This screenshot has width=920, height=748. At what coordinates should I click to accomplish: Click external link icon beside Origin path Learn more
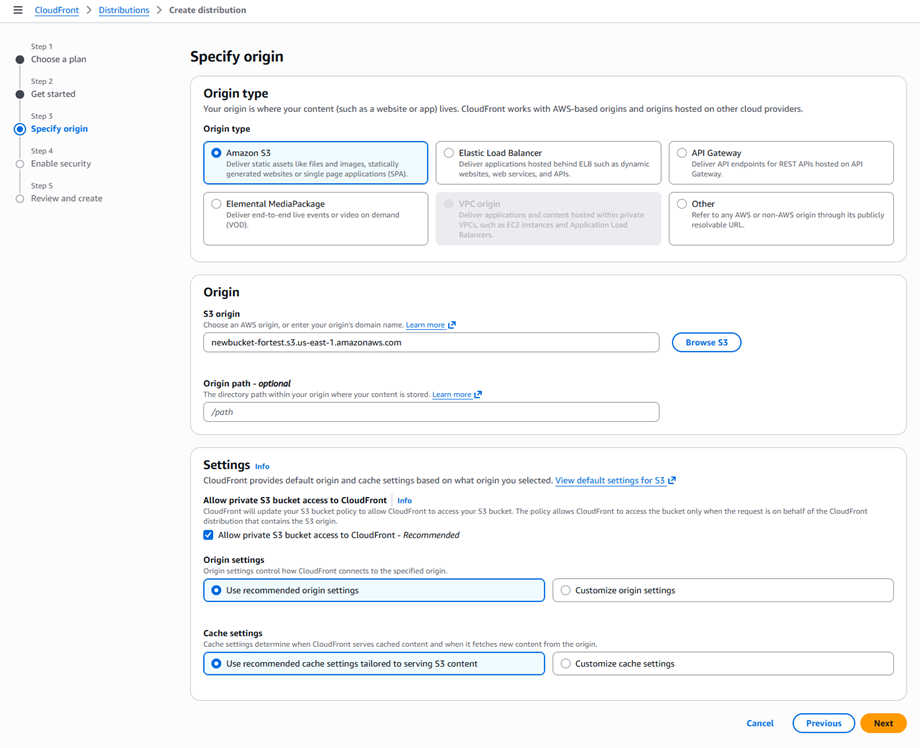pyautogui.click(x=478, y=395)
